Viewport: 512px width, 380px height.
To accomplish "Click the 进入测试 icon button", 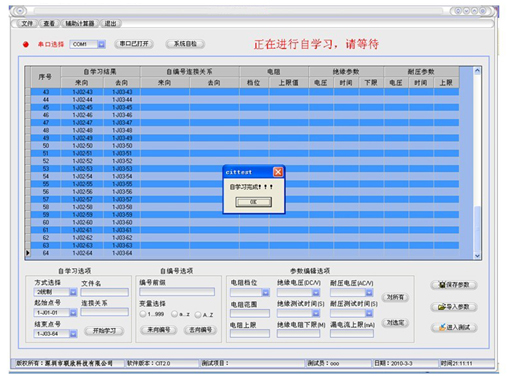I will [454, 327].
